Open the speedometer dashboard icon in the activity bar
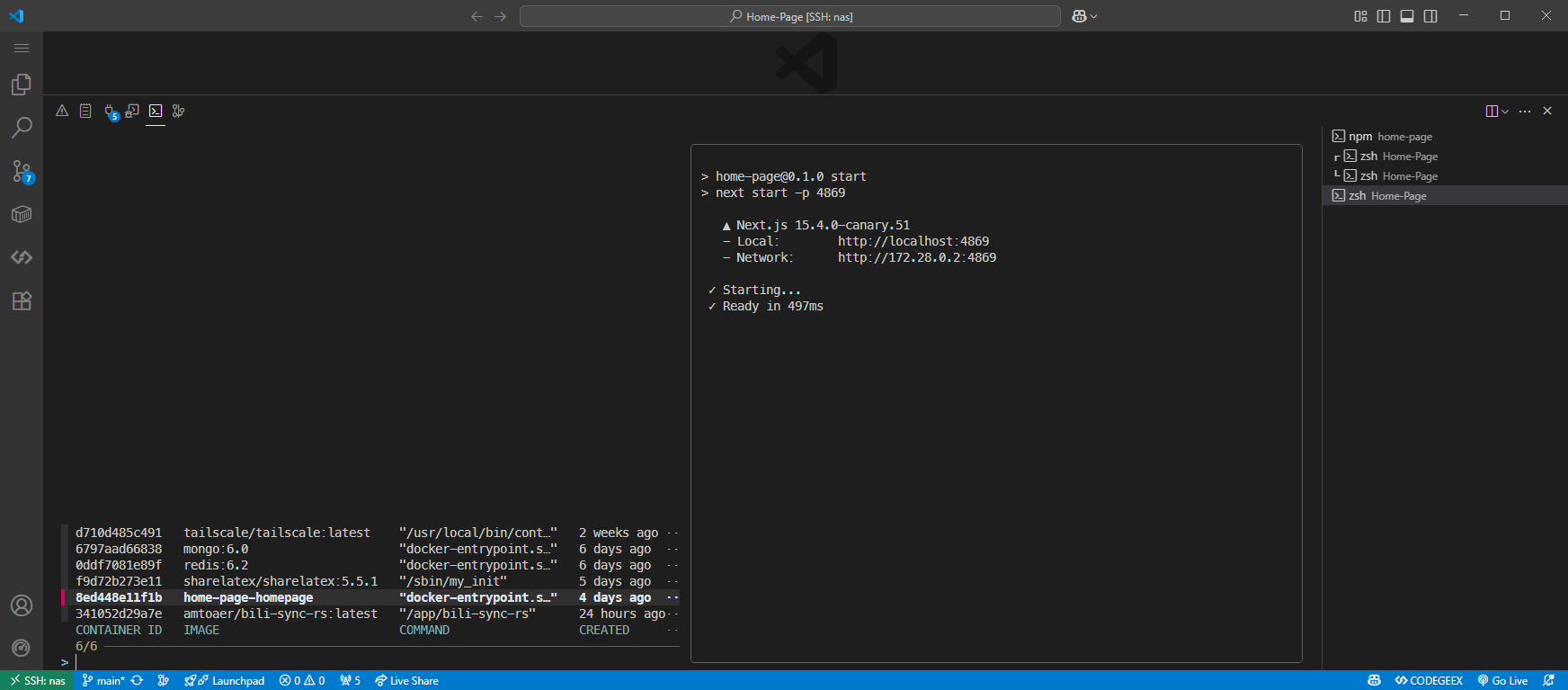 click(22, 648)
